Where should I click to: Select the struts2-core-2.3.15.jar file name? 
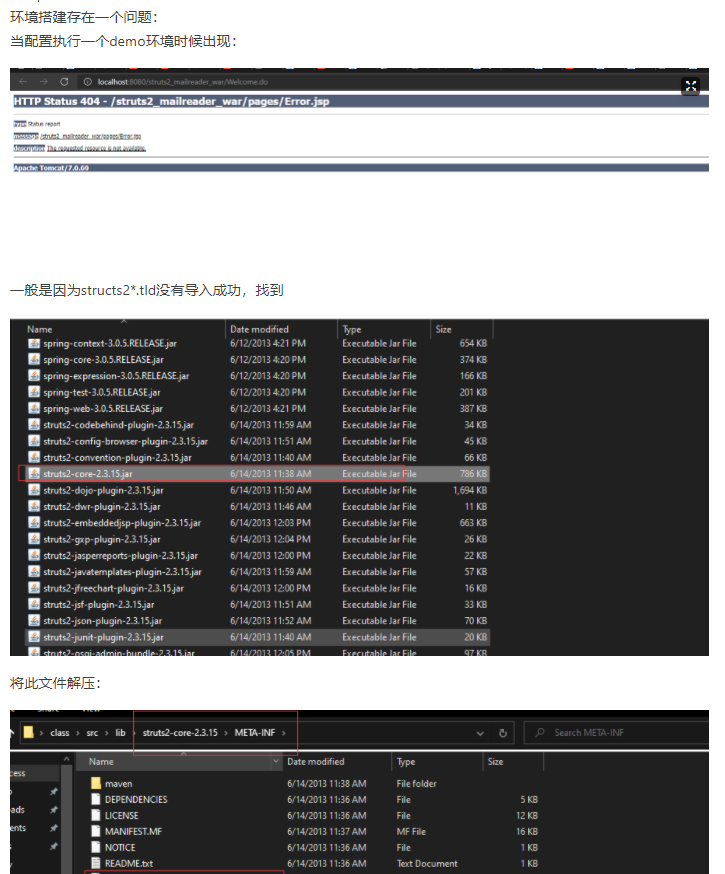coord(87,474)
